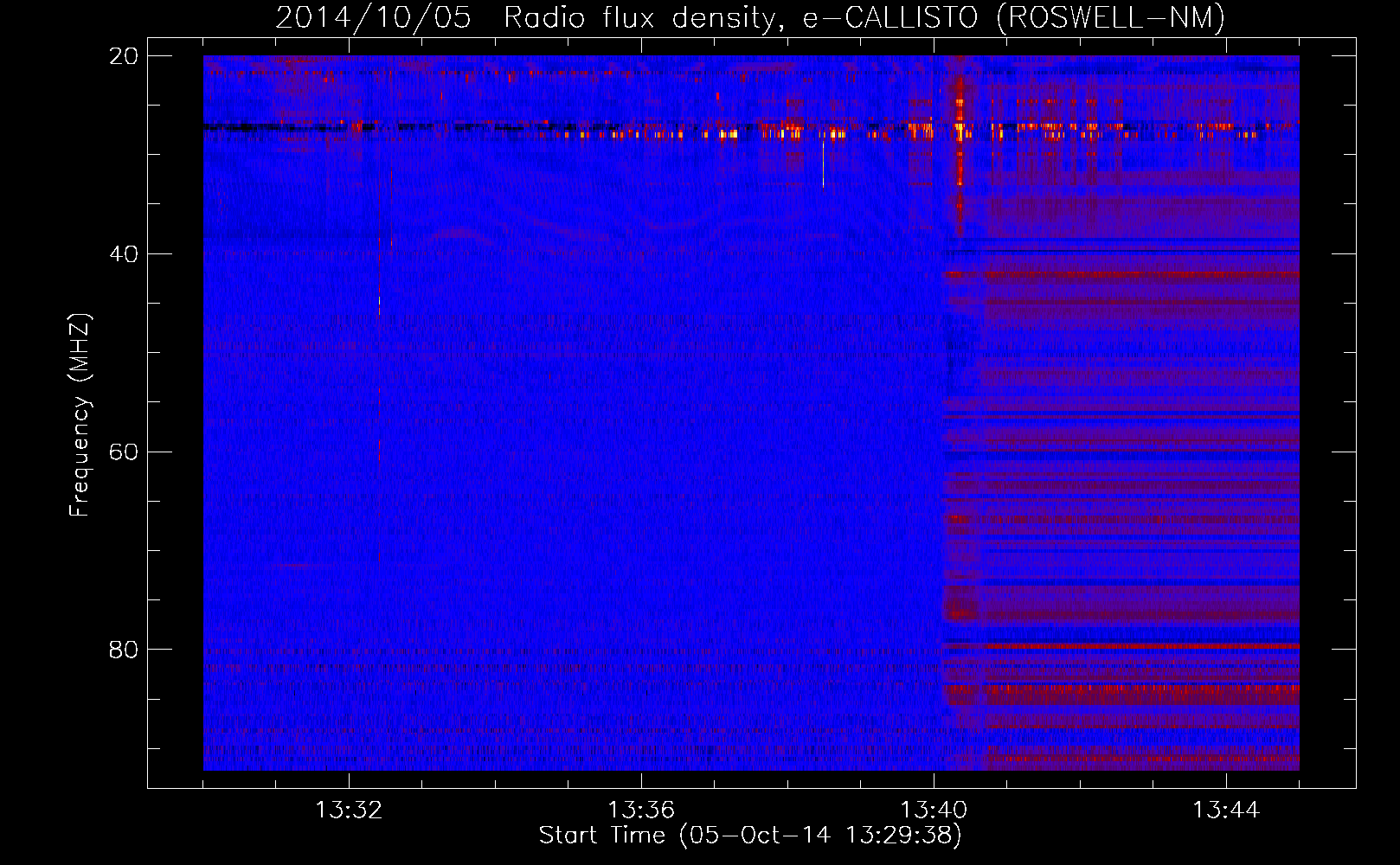This screenshot has width=1400, height=865.
Task: Click the x-axis time label '13:40'
Action: (934, 811)
